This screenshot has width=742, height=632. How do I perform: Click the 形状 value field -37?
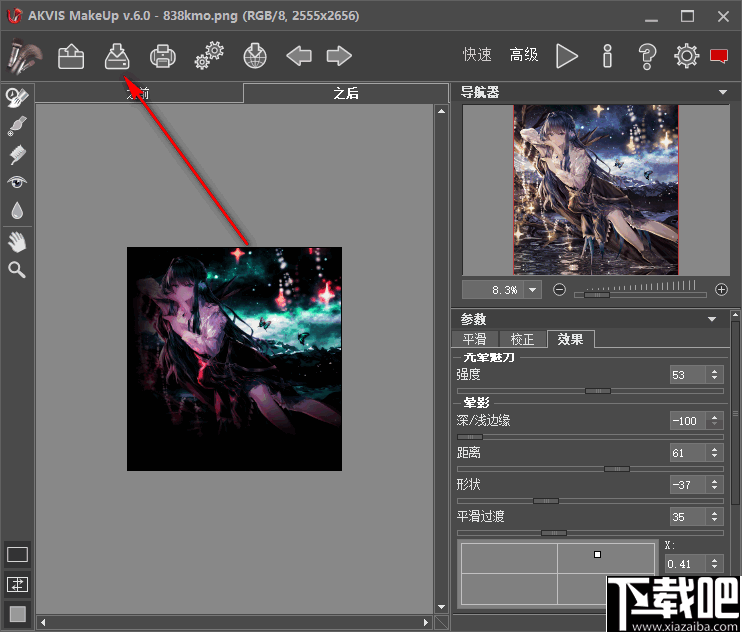pyautogui.click(x=688, y=484)
